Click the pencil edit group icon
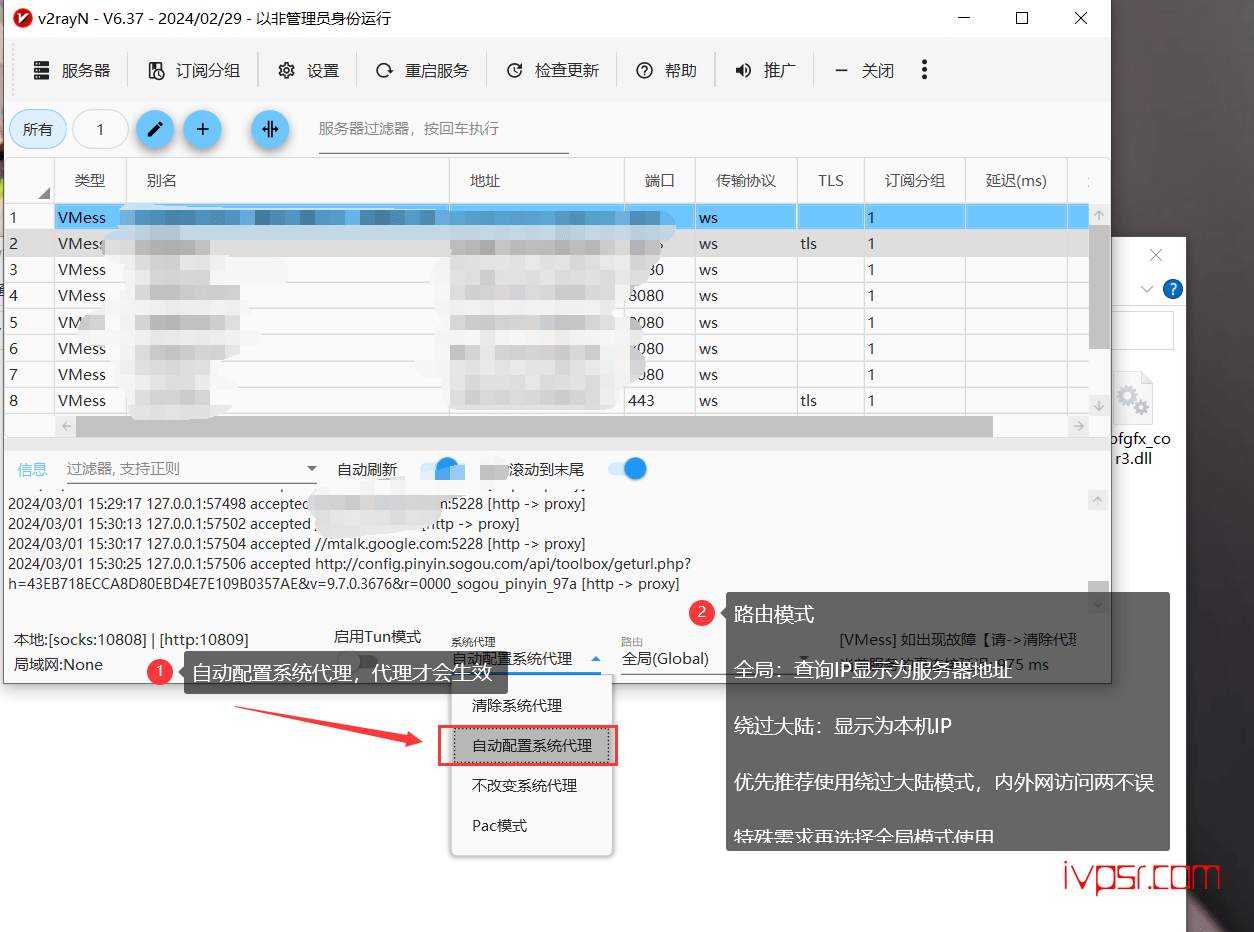Screen dimensions: 1254x932 coord(155,129)
